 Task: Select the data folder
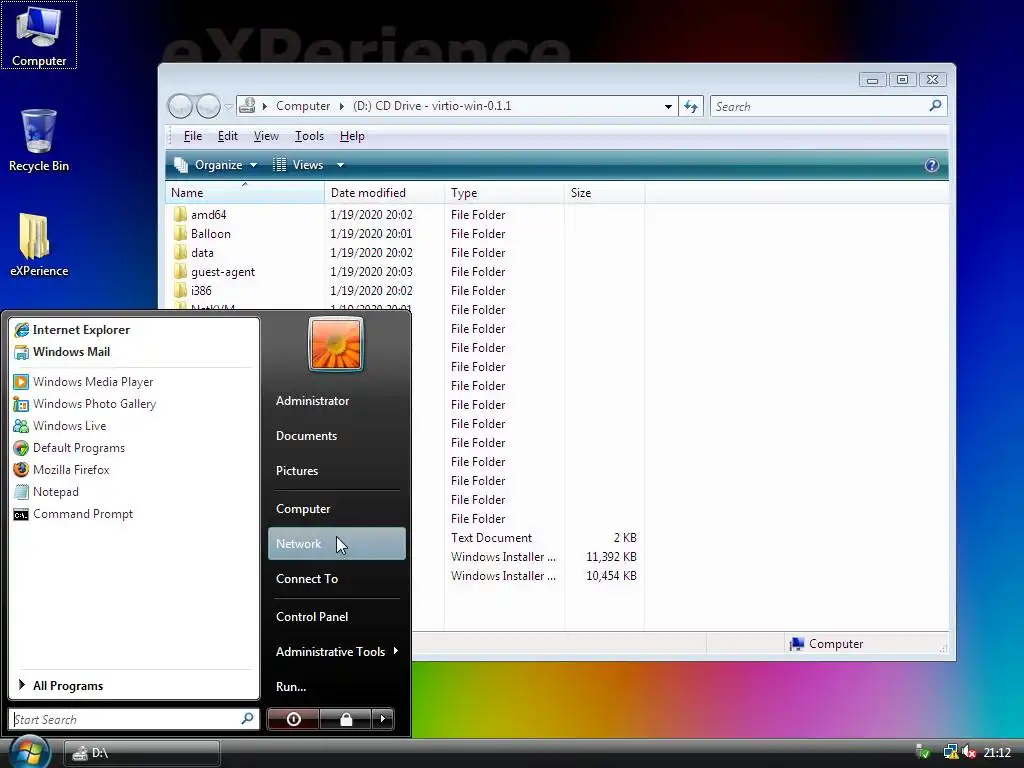point(194,253)
